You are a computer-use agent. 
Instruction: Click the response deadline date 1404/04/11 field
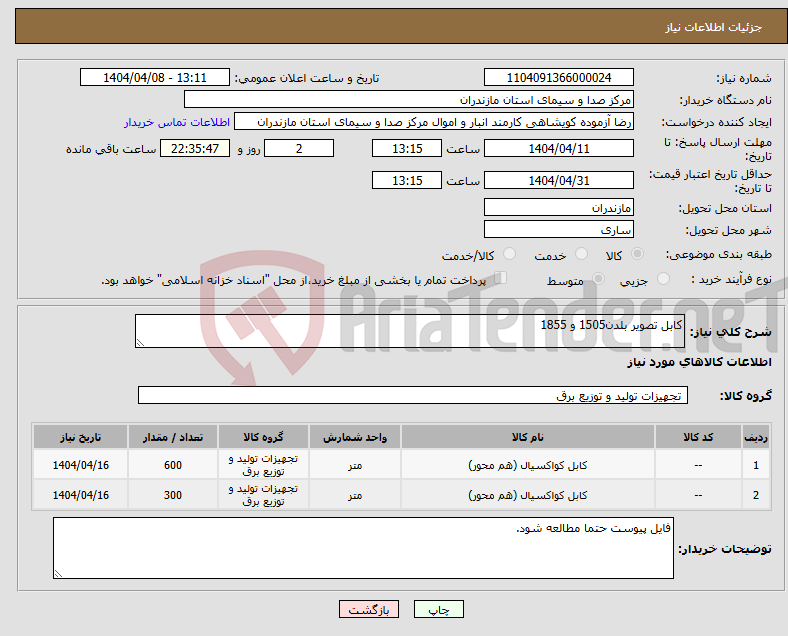click(558, 149)
